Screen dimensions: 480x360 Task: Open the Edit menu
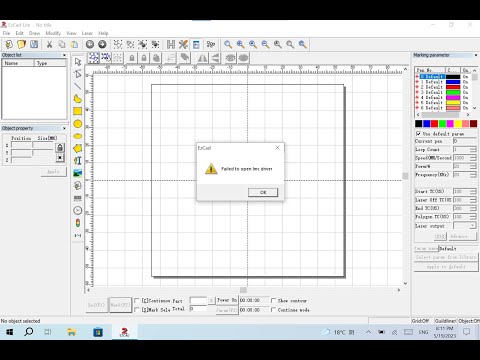coord(20,33)
